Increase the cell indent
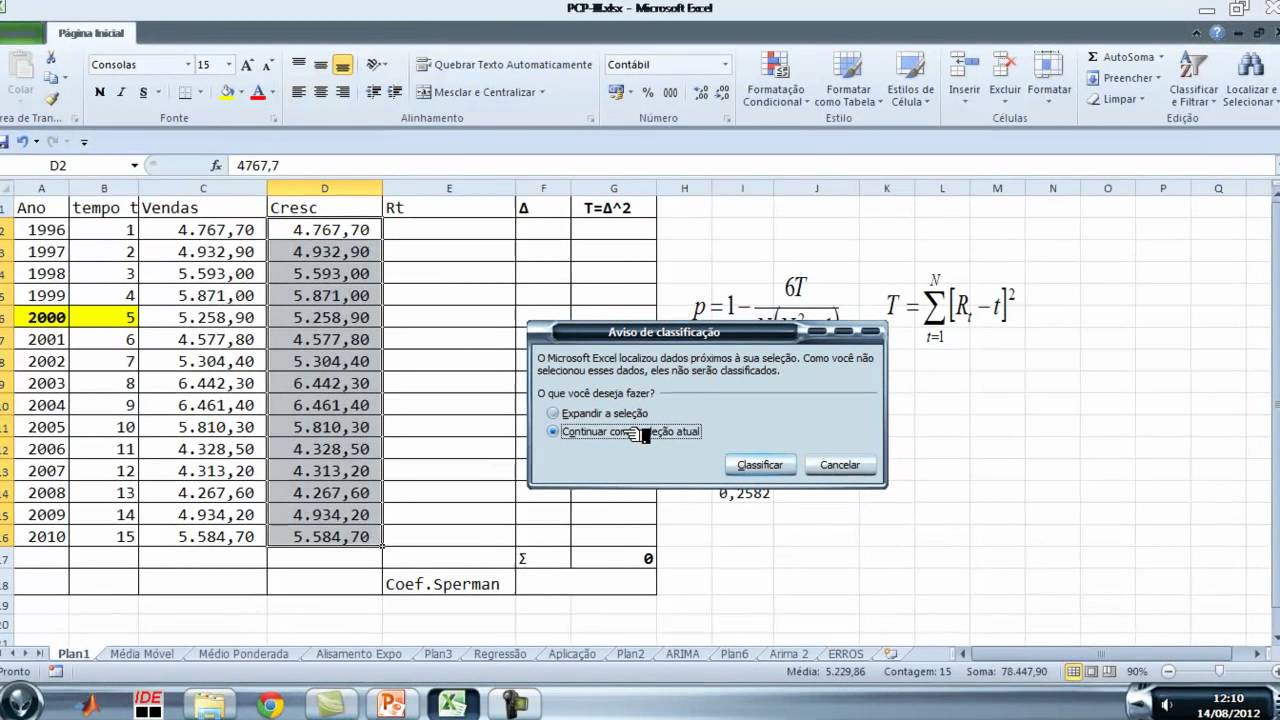The image size is (1280, 720). coord(396,92)
